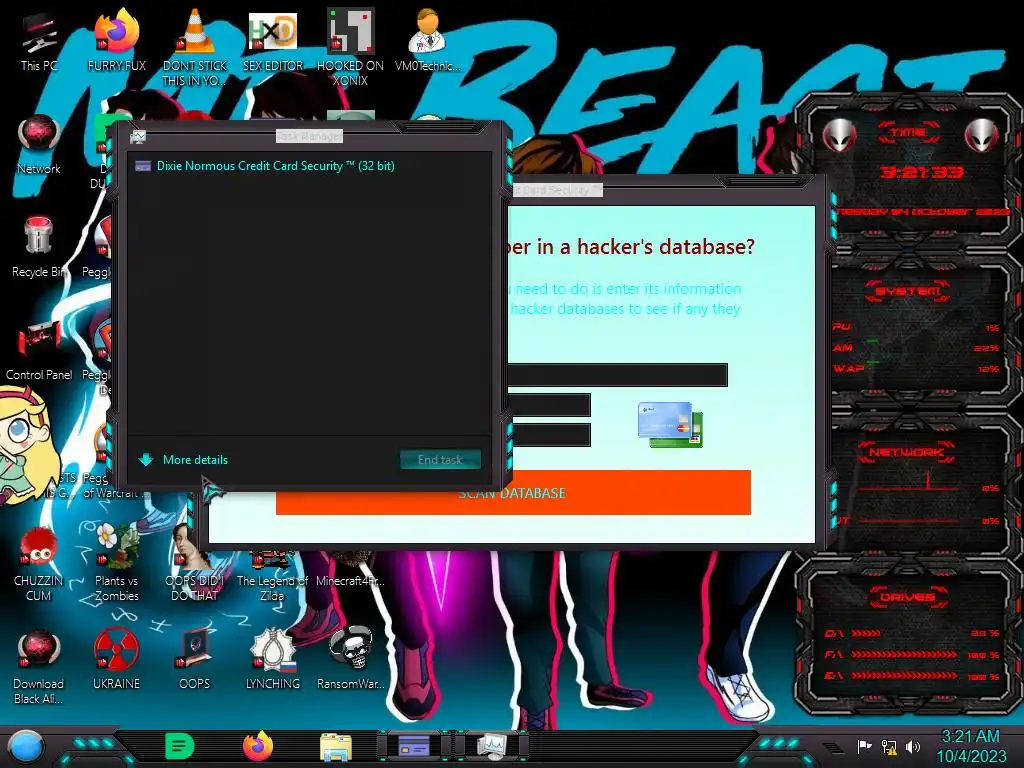Viewport: 1024px width, 768px height.
Task: Open the VM0Technic desktop shortcut
Action: point(427,40)
